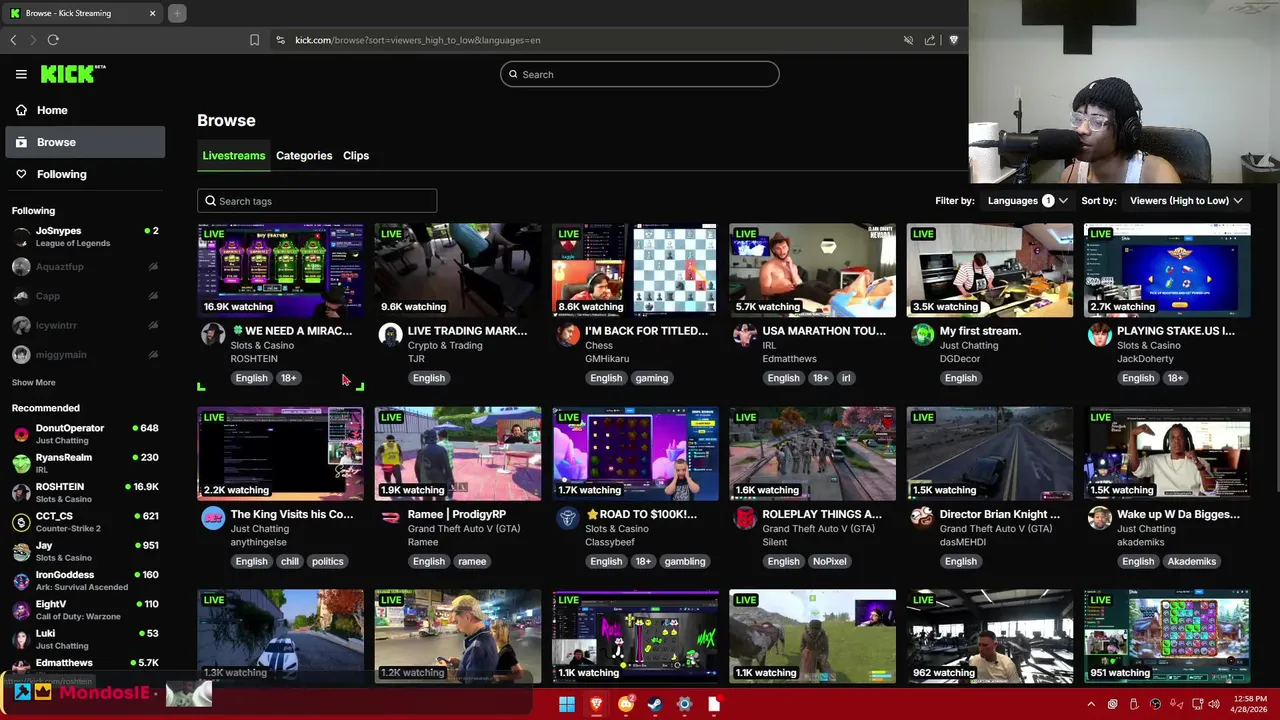Screen dimensions: 1280x720
Task: Open My first stream. thumbnail
Action: (x=990, y=271)
